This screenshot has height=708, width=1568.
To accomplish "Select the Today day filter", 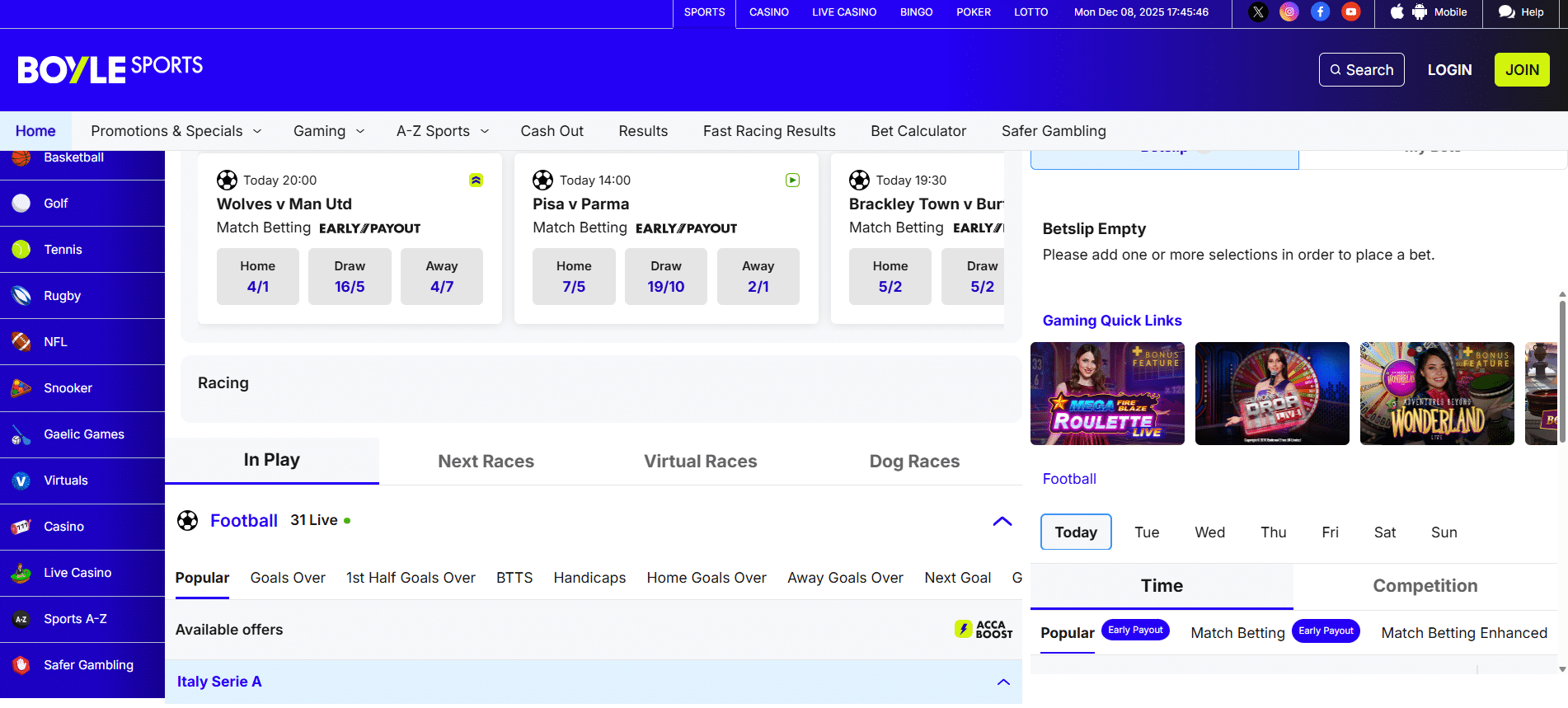I will coord(1076,532).
